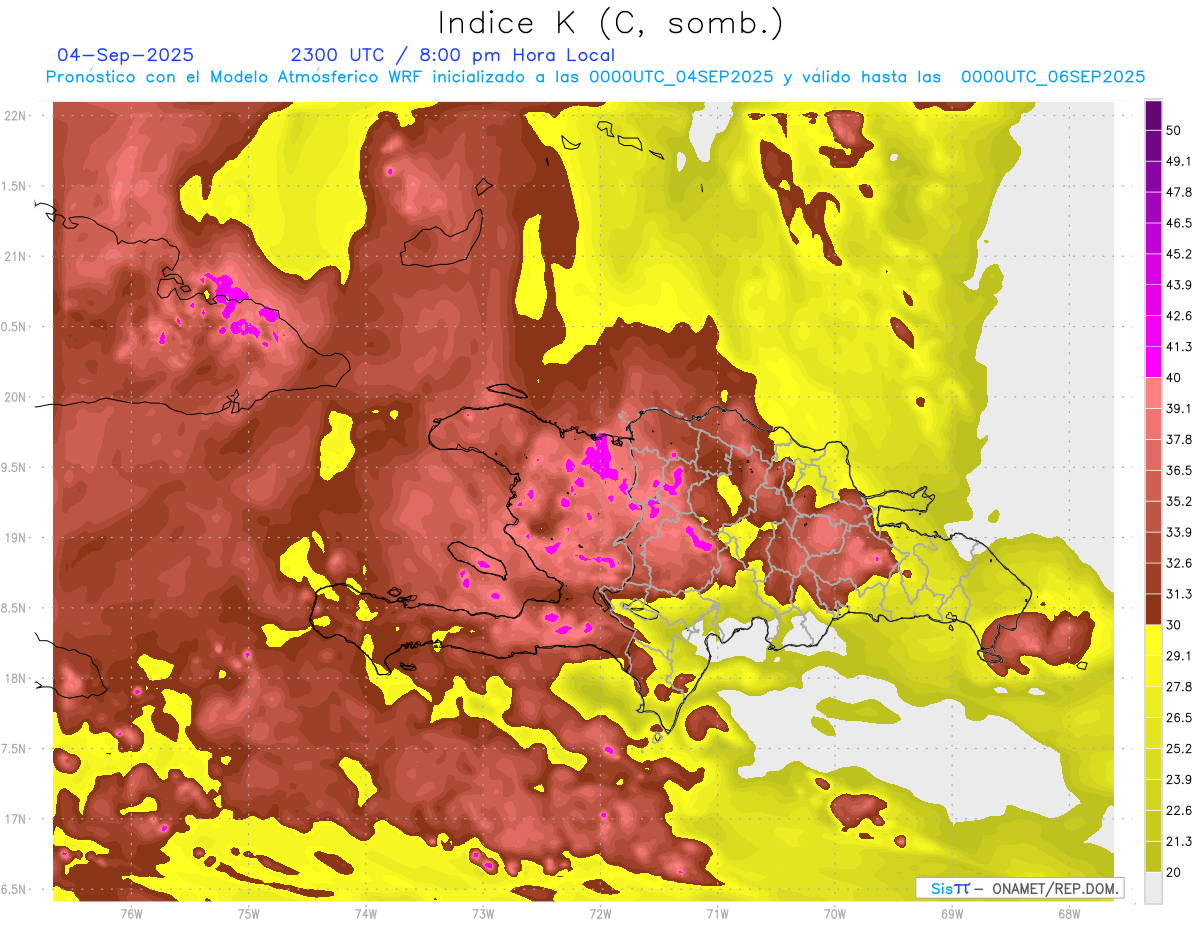
Task: Click the 30 value label on colorbar
Action: pos(1174,625)
